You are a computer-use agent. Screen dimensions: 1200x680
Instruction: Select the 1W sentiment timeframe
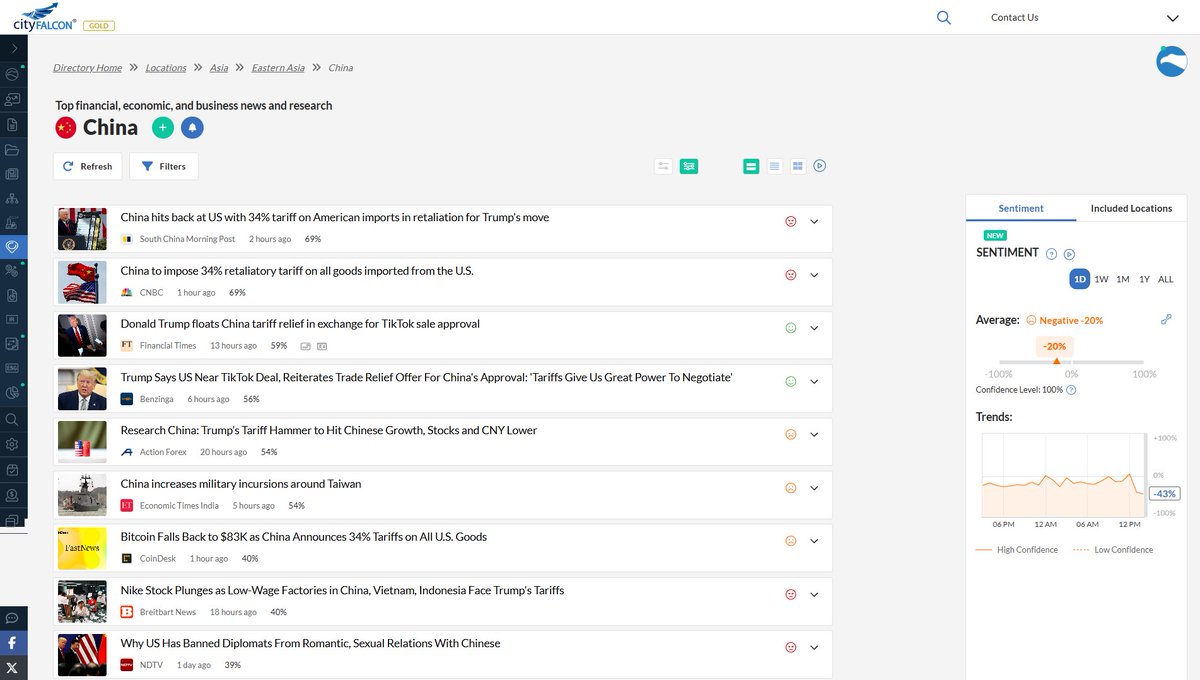pos(1101,279)
